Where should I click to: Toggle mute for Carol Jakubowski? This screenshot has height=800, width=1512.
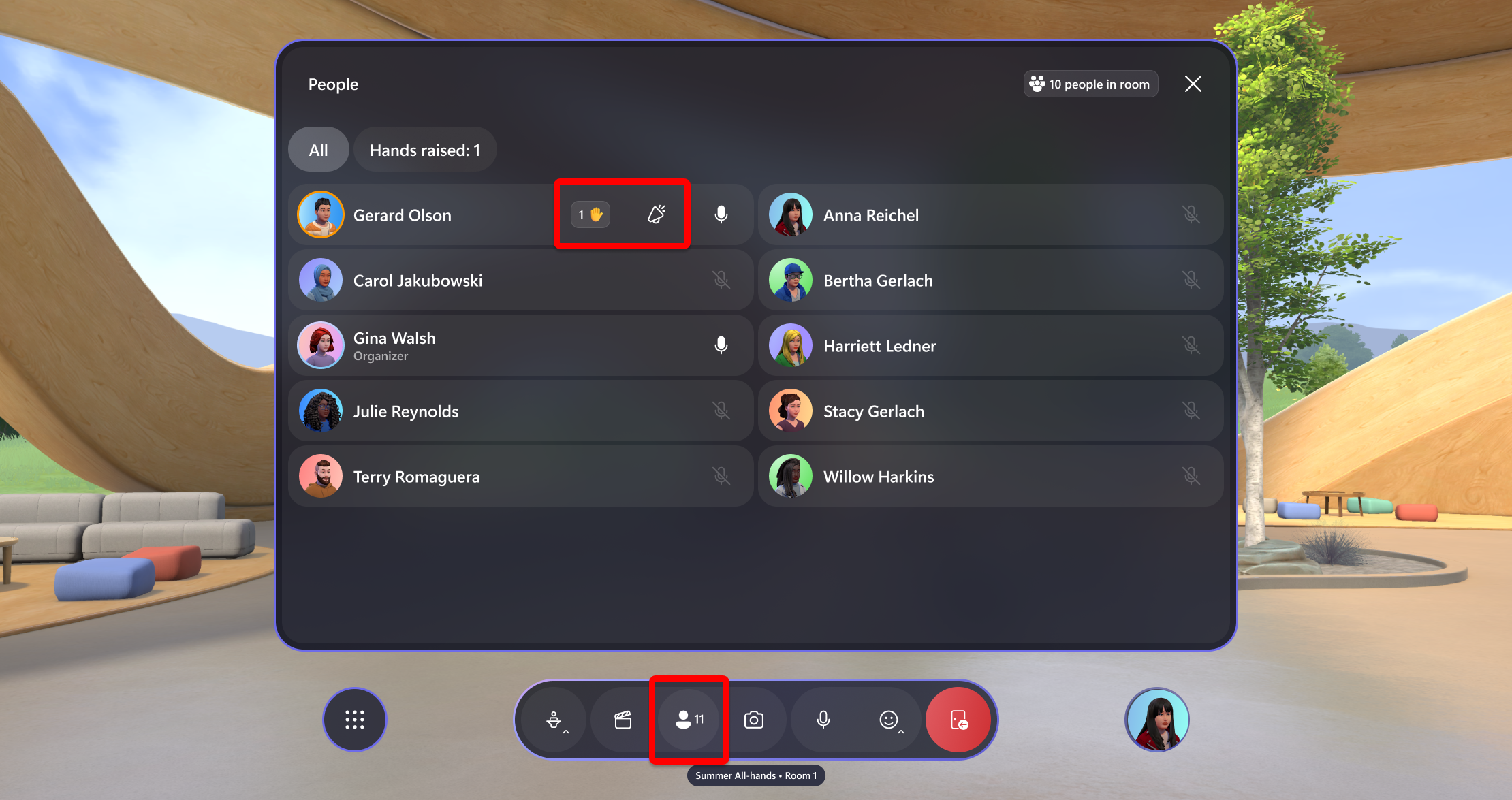(722, 280)
